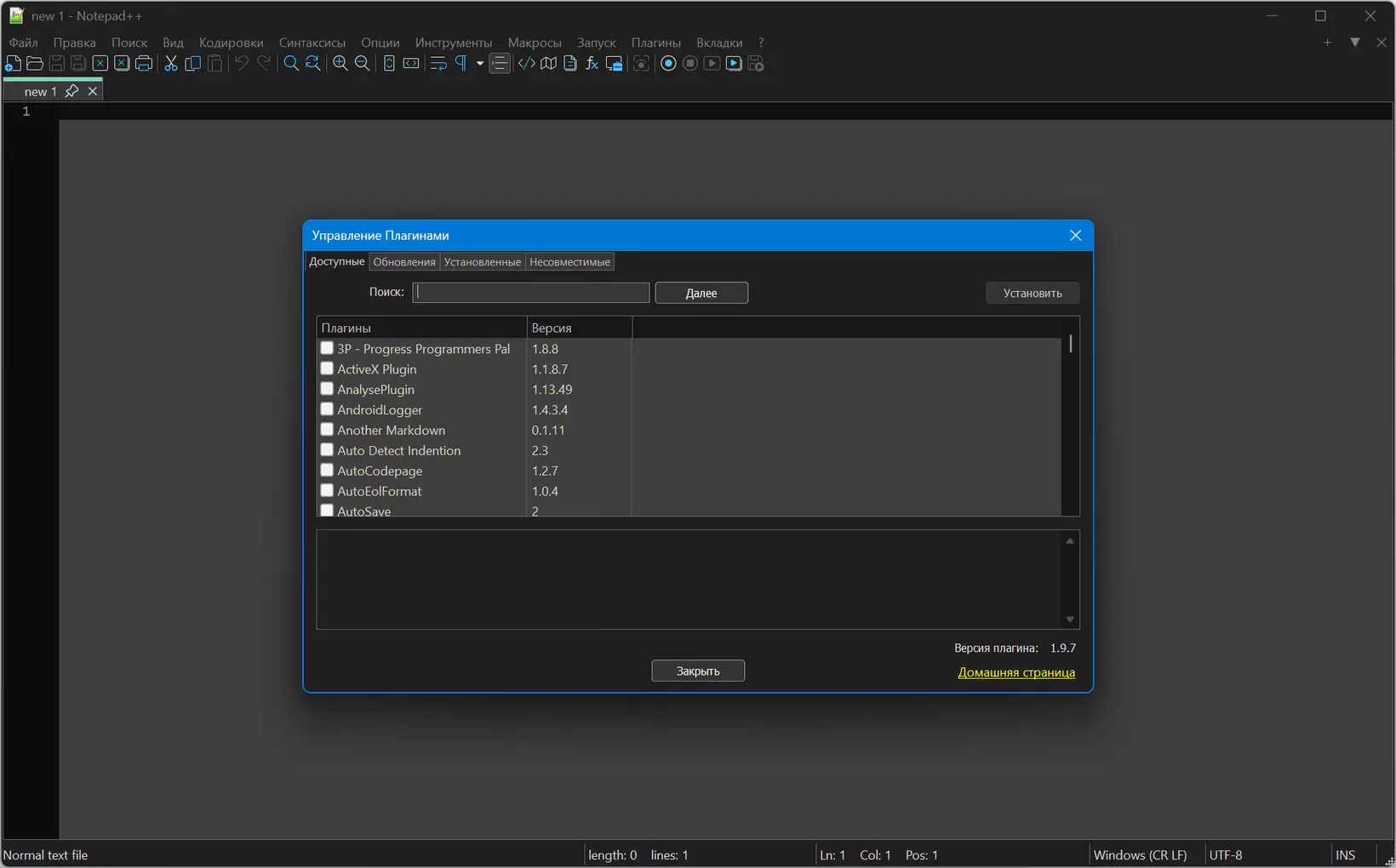Click the Open file folder icon
The height and width of the screenshot is (868, 1396).
tap(35, 64)
